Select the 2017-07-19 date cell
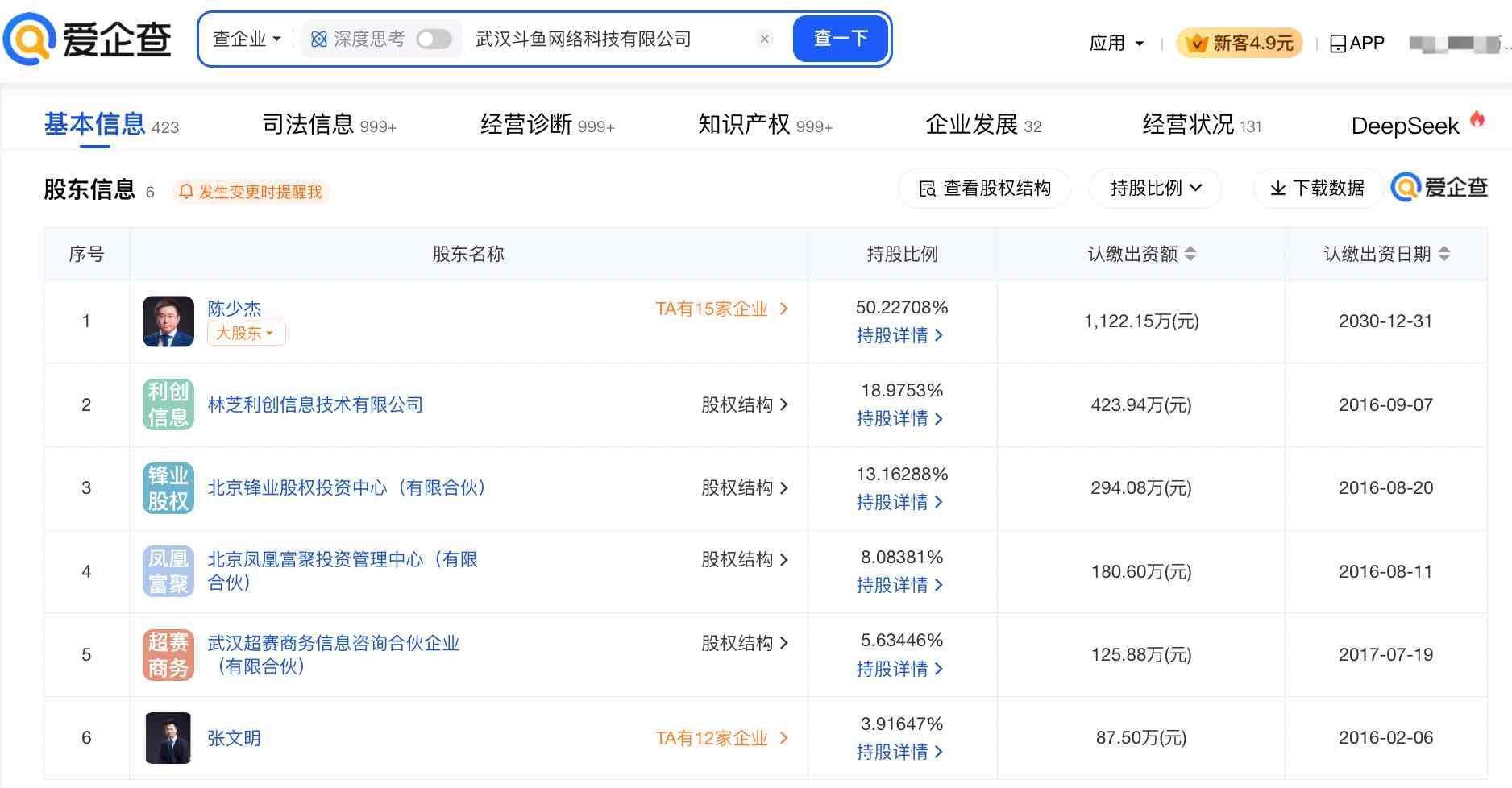 1385,654
